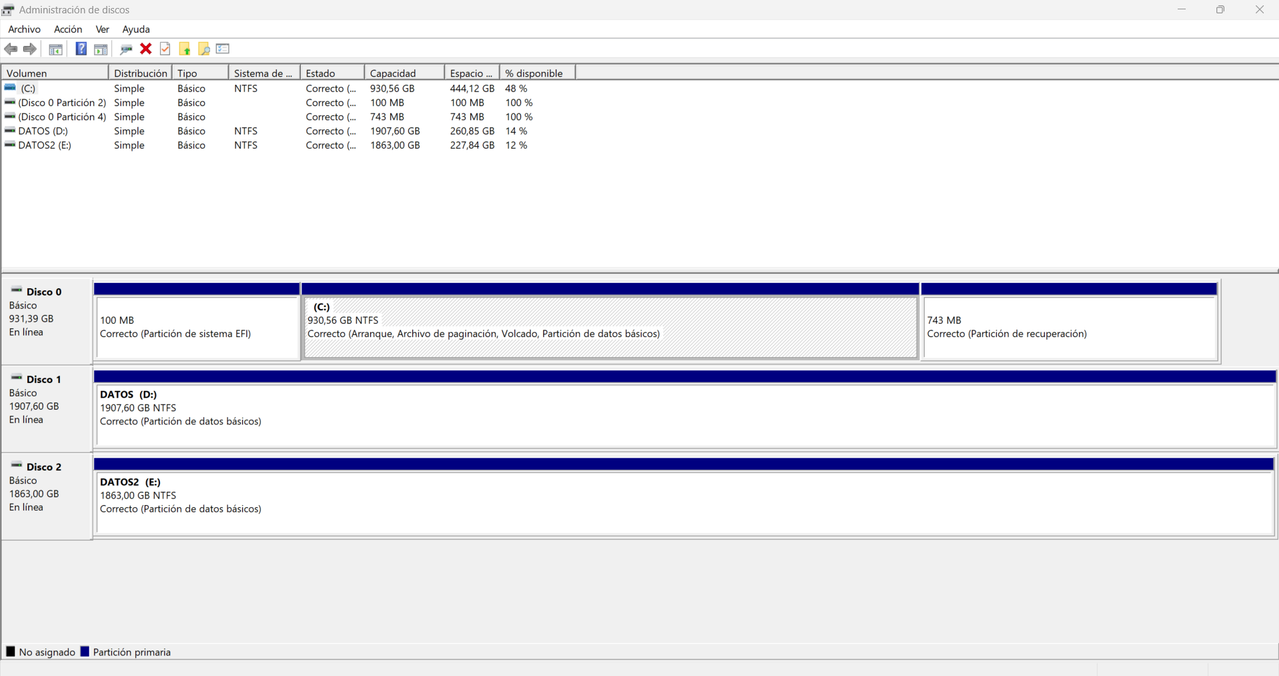Click the Forward arrow in the toolbar

pyautogui.click(x=30, y=49)
